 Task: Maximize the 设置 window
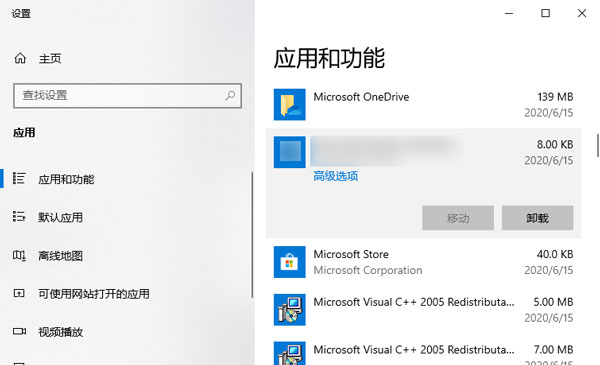tap(545, 13)
